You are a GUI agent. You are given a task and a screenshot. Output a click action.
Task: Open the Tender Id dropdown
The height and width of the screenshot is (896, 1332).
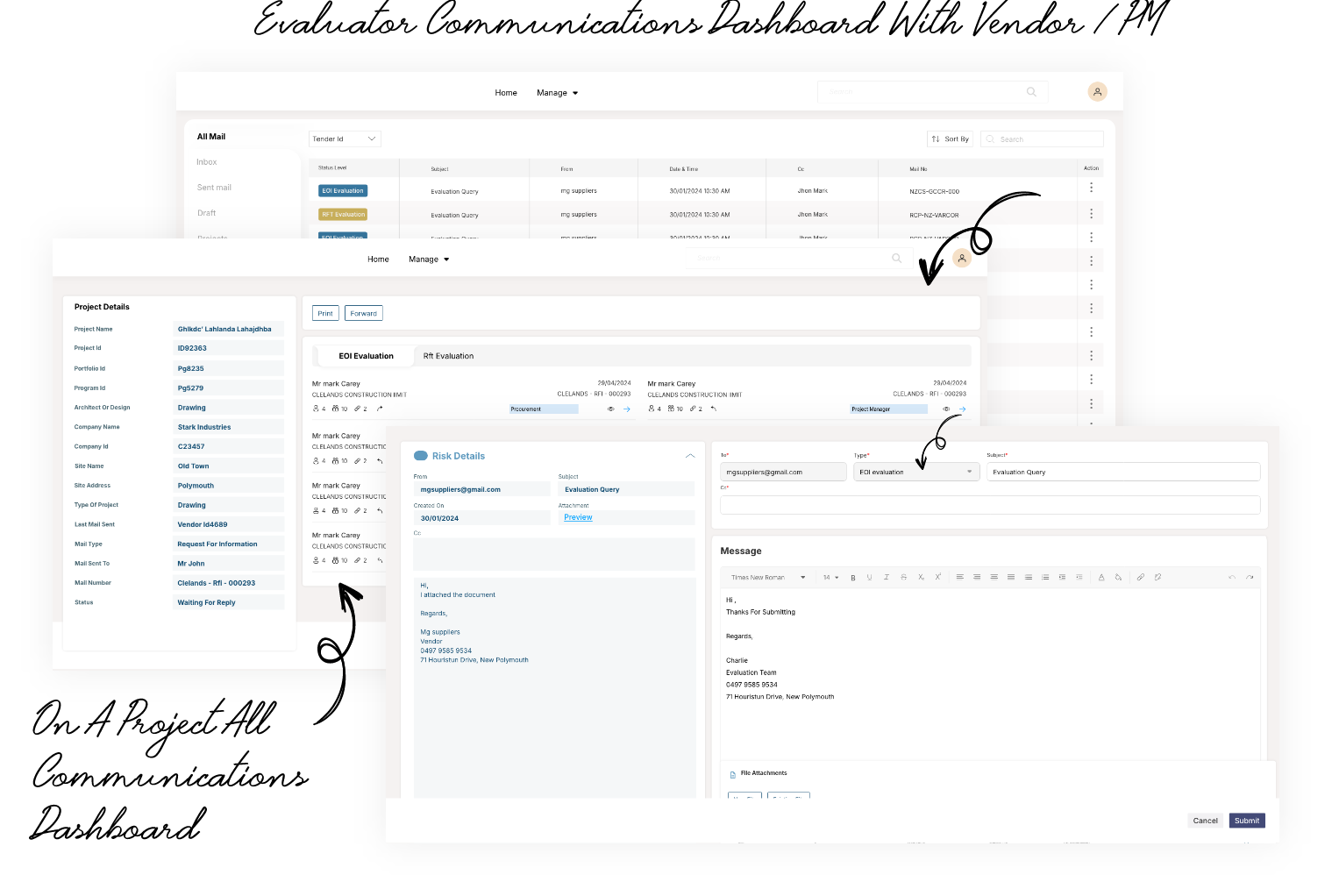[345, 139]
